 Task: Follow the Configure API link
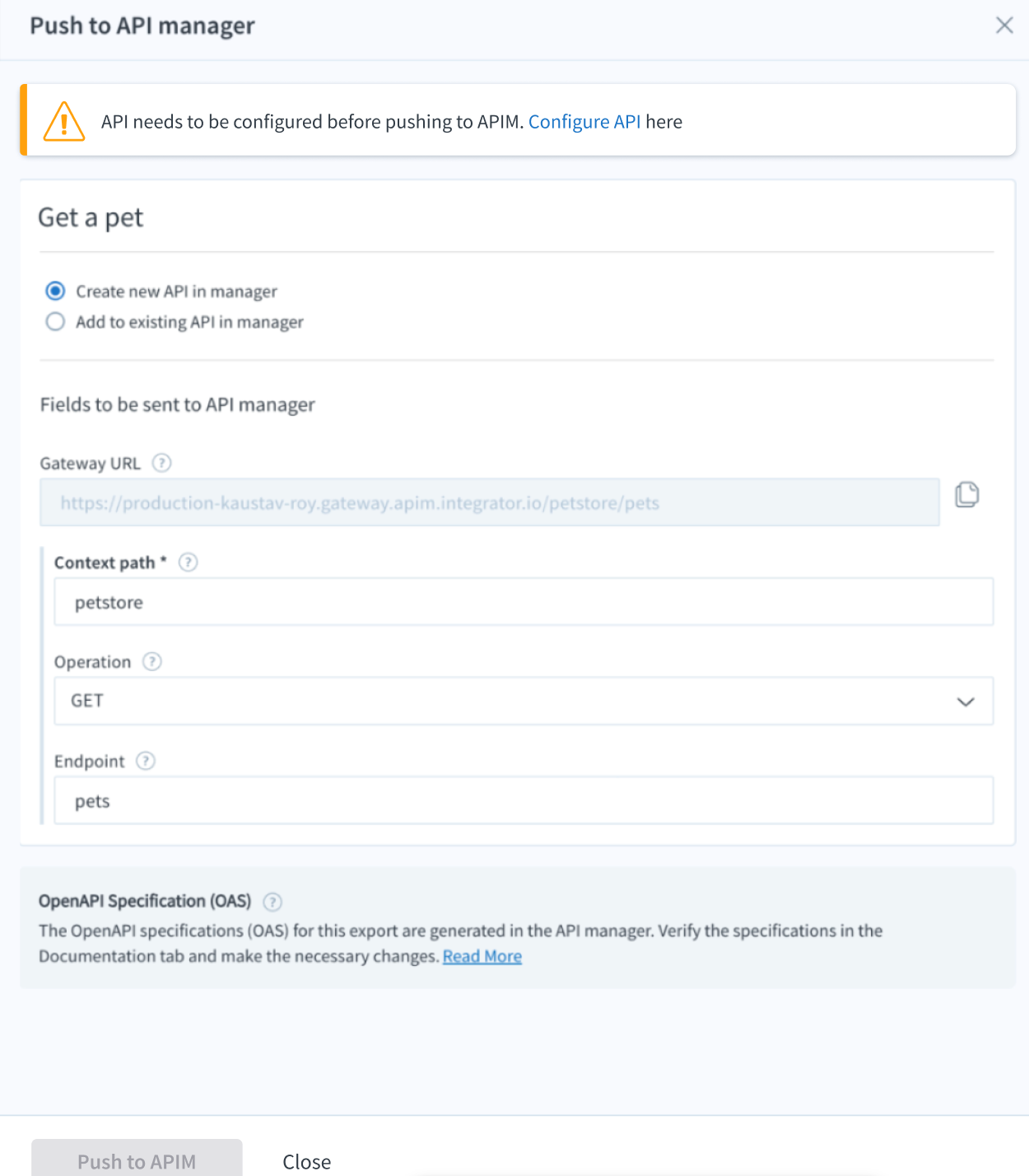click(x=584, y=122)
